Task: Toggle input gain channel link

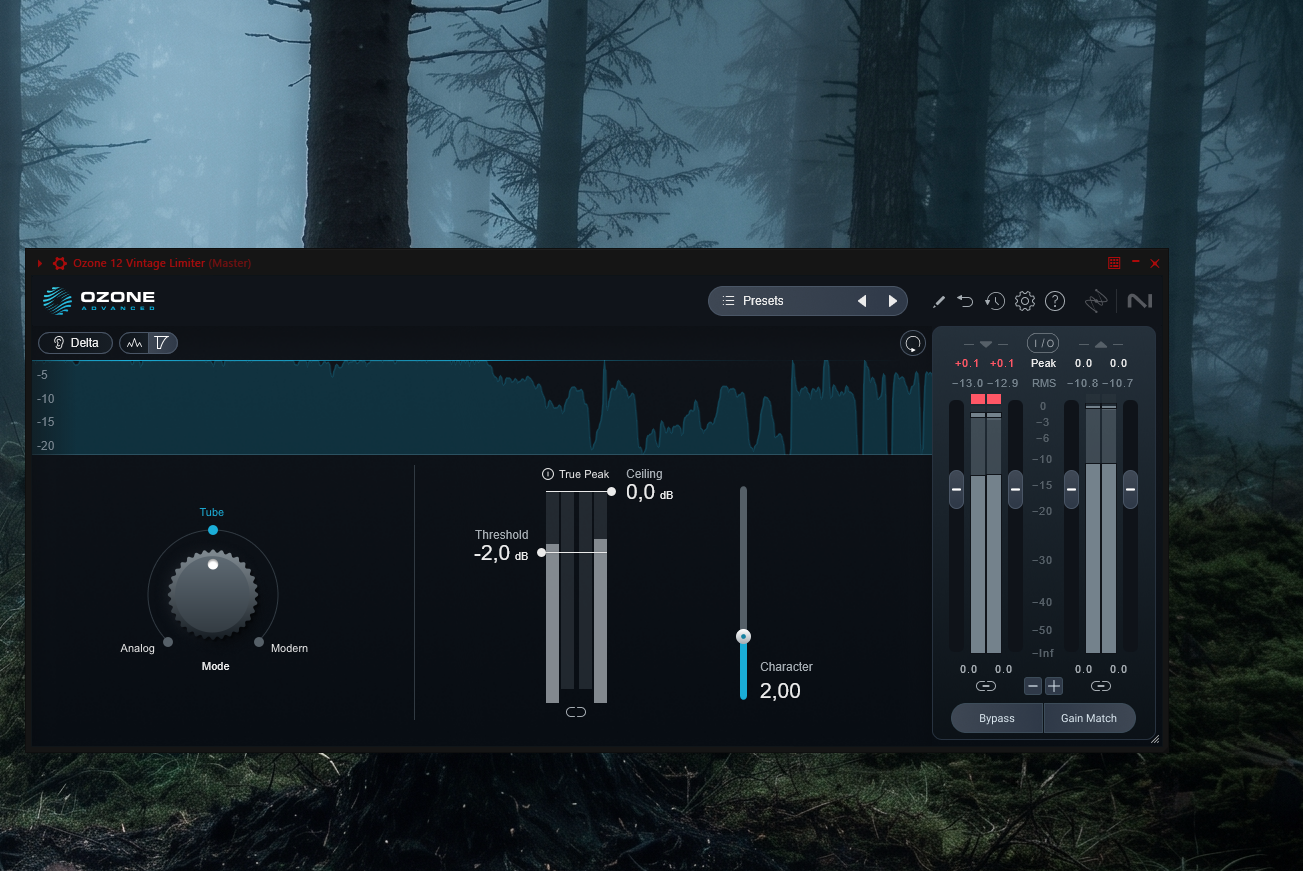Action: (986, 687)
